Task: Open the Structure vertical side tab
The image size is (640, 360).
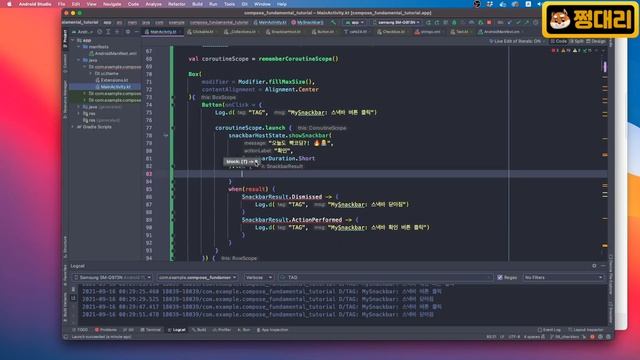Action: 65,247
